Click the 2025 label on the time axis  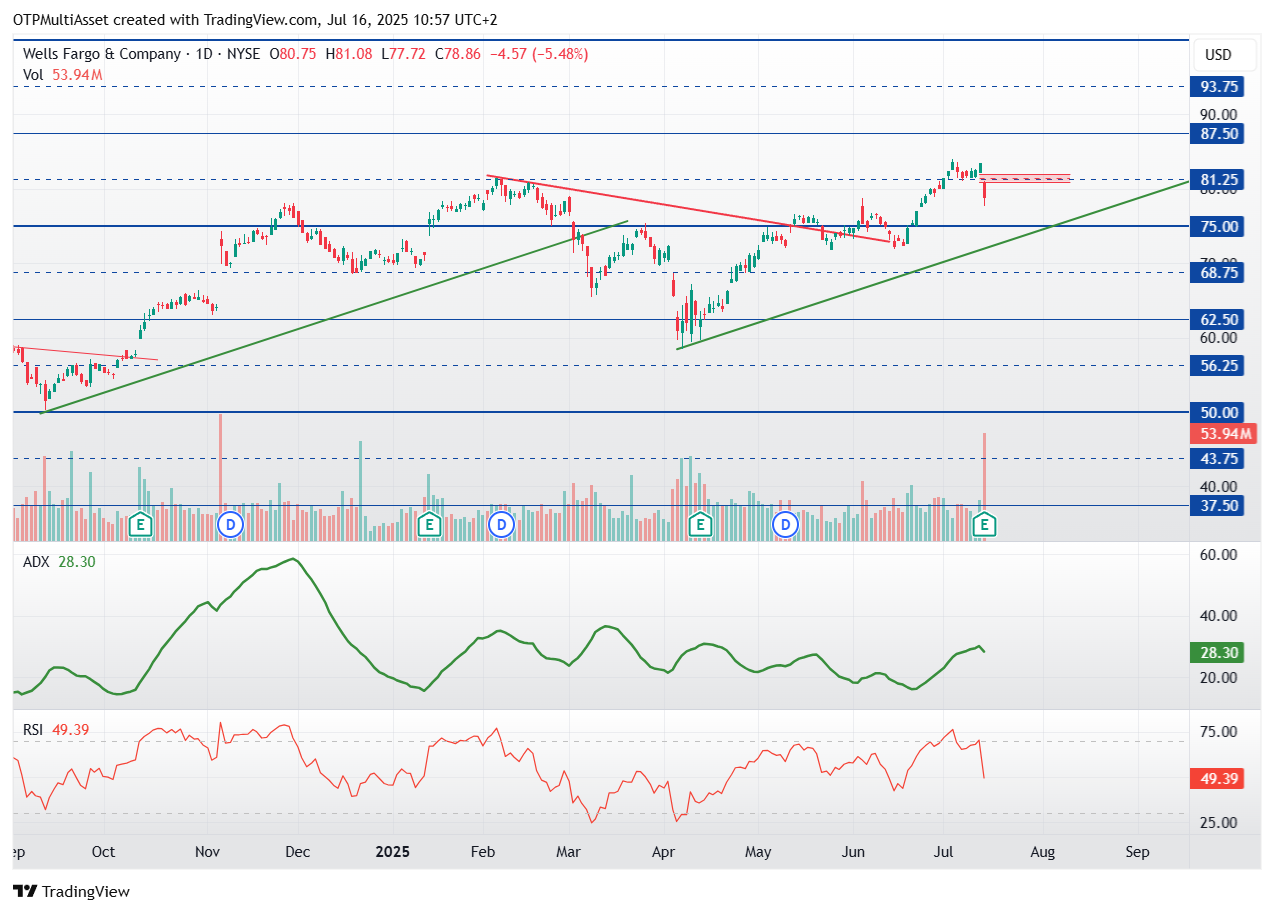coord(392,852)
